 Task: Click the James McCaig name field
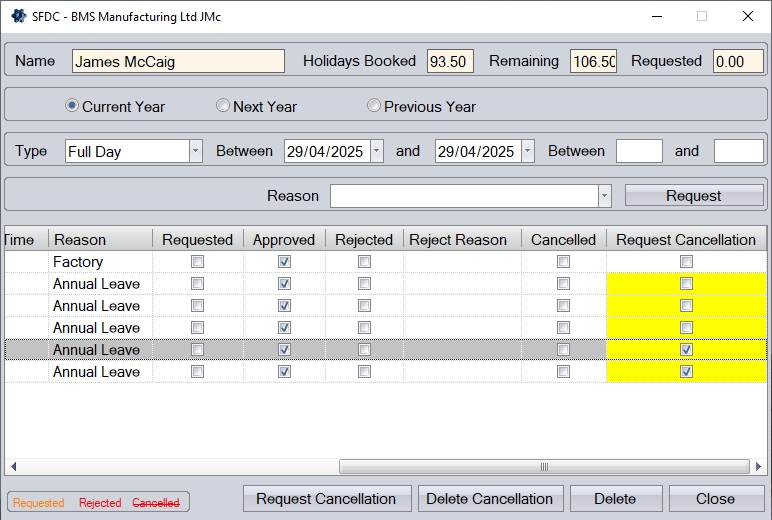[x=178, y=61]
